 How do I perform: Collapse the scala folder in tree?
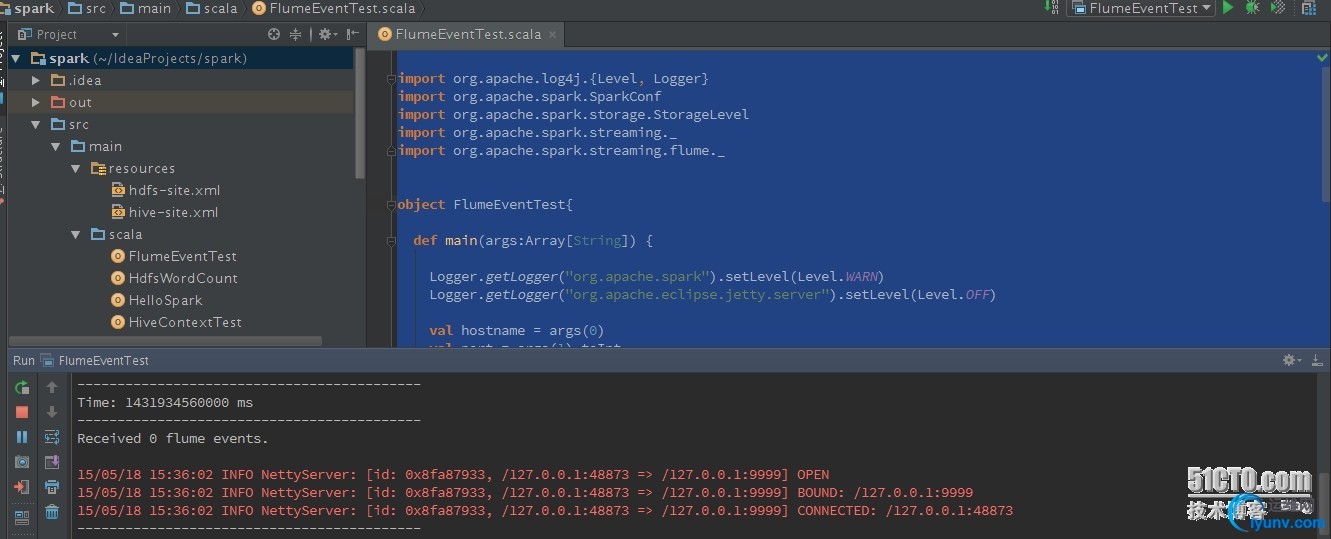pyautogui.click(x=76, y=234)
